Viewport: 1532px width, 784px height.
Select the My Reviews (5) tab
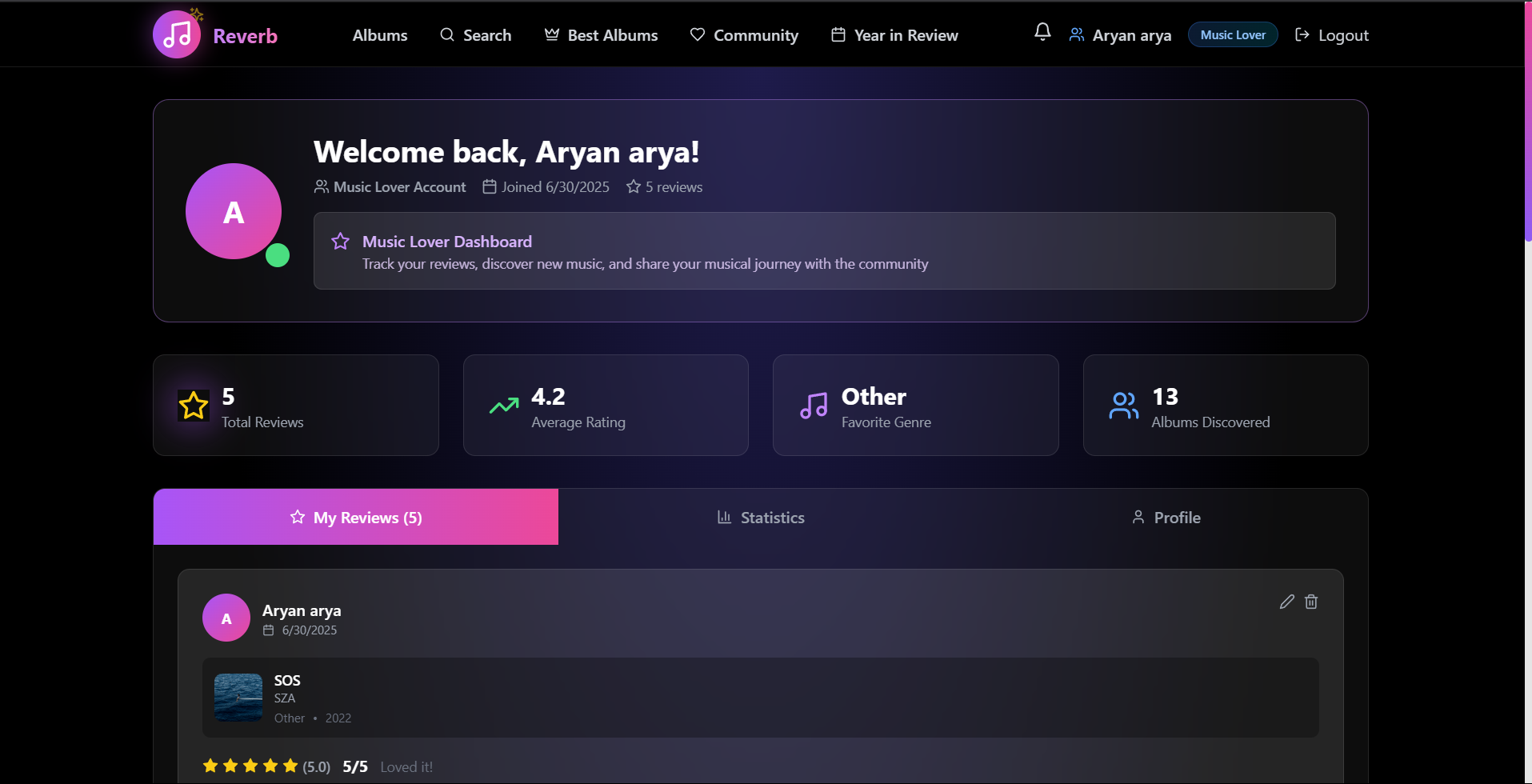[x=356, y=517]
